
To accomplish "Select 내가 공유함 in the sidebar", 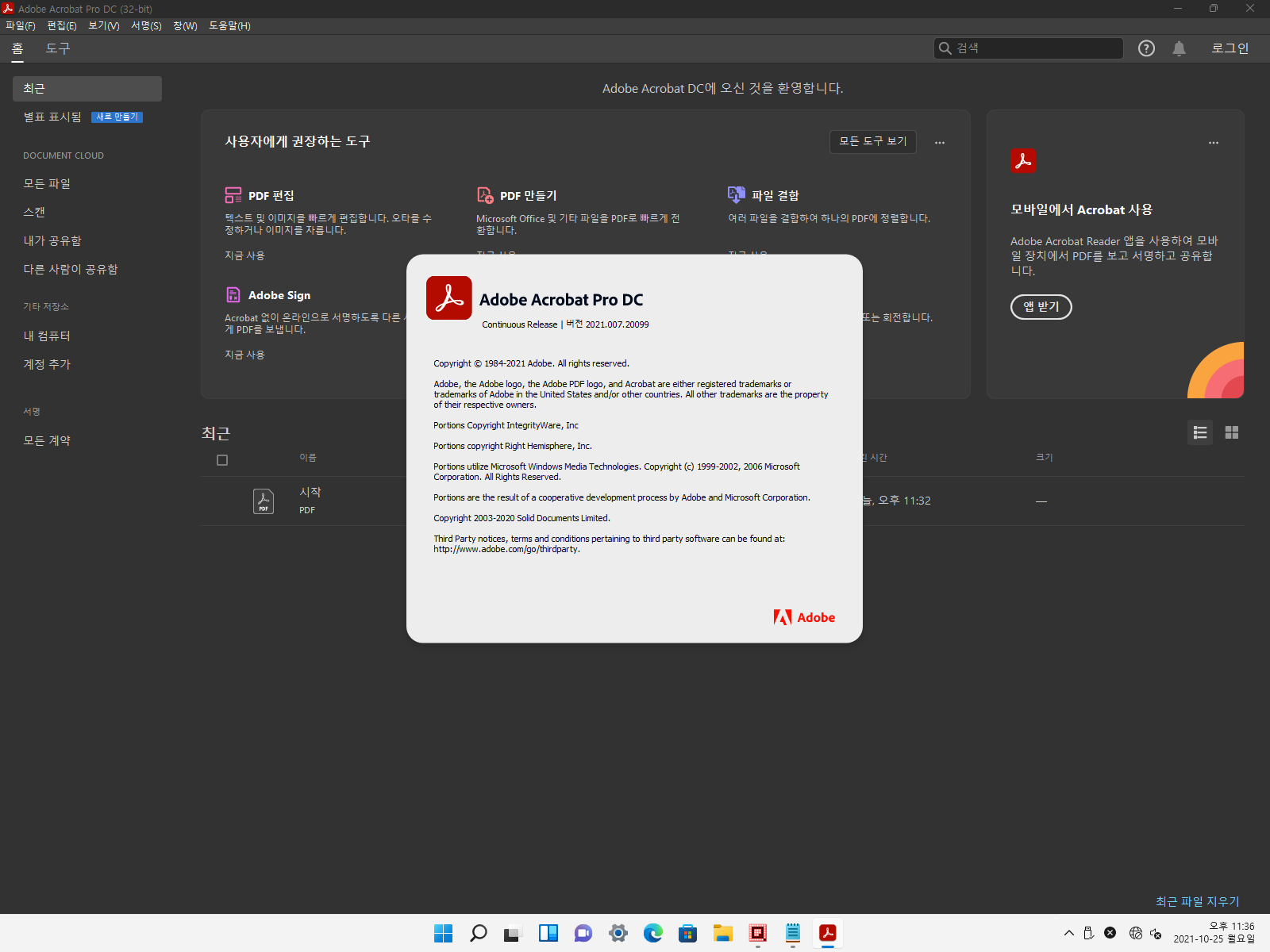I will tap(52, 240).
